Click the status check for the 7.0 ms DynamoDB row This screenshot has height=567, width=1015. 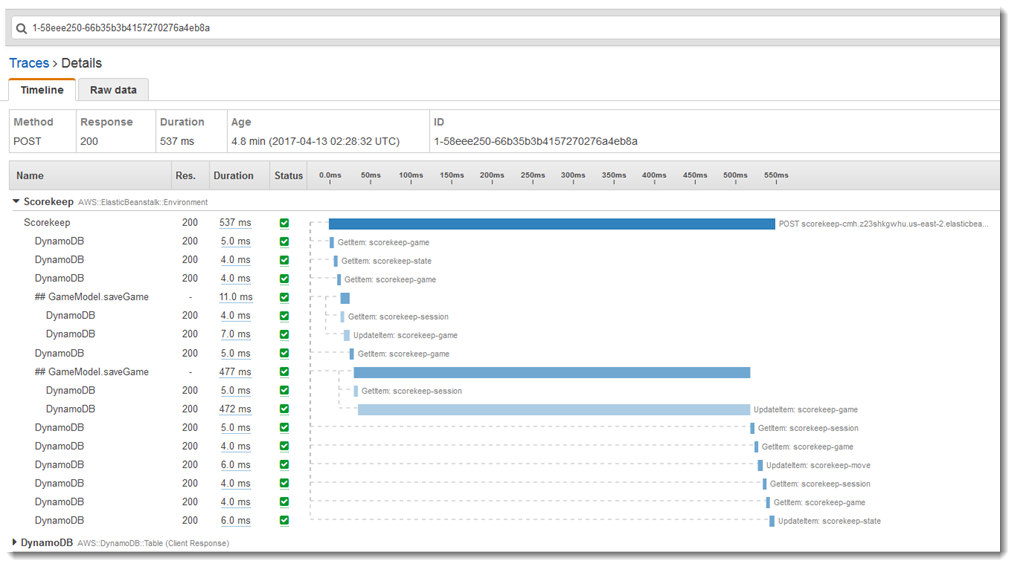[284, 335]
